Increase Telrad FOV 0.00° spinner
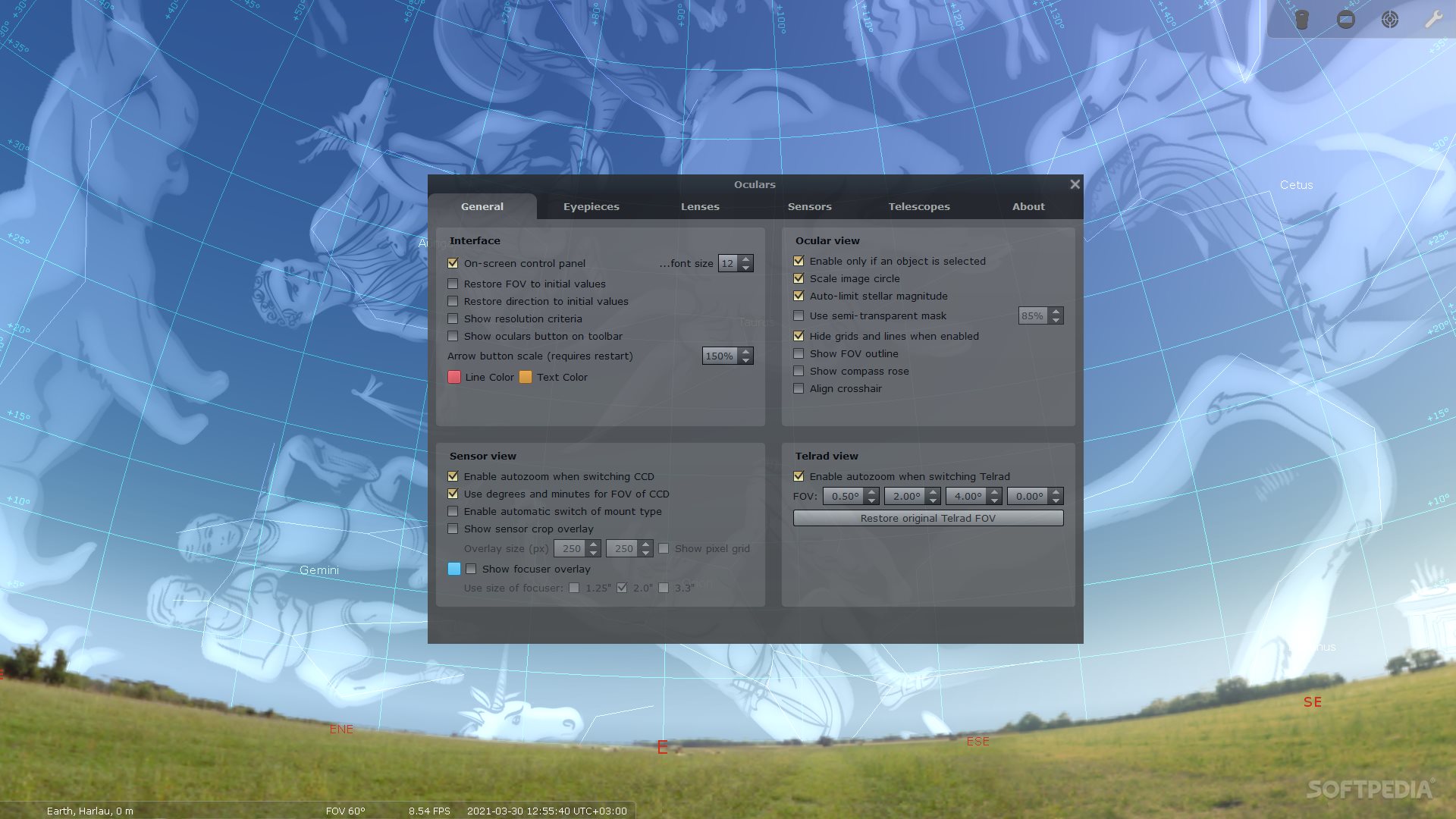1456x819 pixels. [x=1056, y=492]
